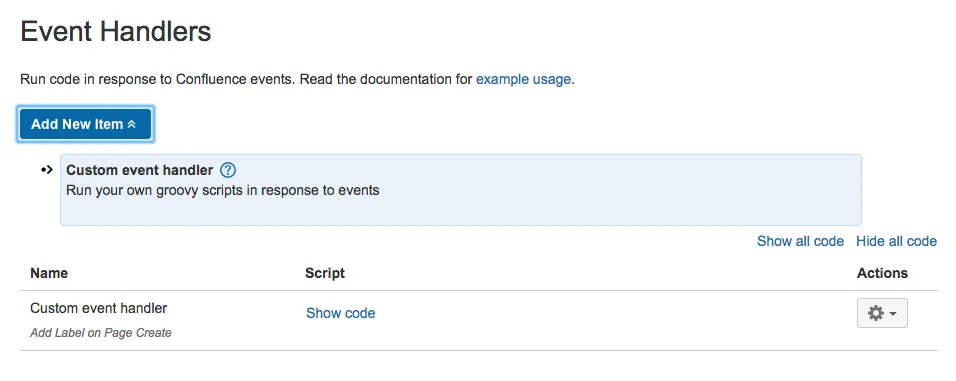This screenshot has width=956, height=381.
Task: Click the help question mark icon
Action: point(227,170)
